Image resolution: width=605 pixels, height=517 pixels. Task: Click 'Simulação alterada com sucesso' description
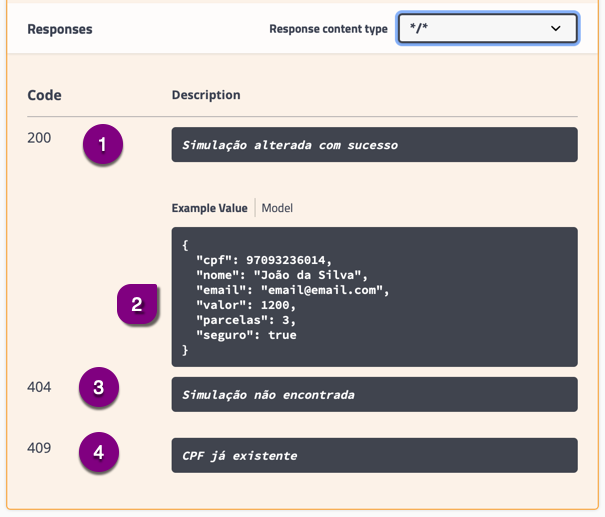coord(375,145)
